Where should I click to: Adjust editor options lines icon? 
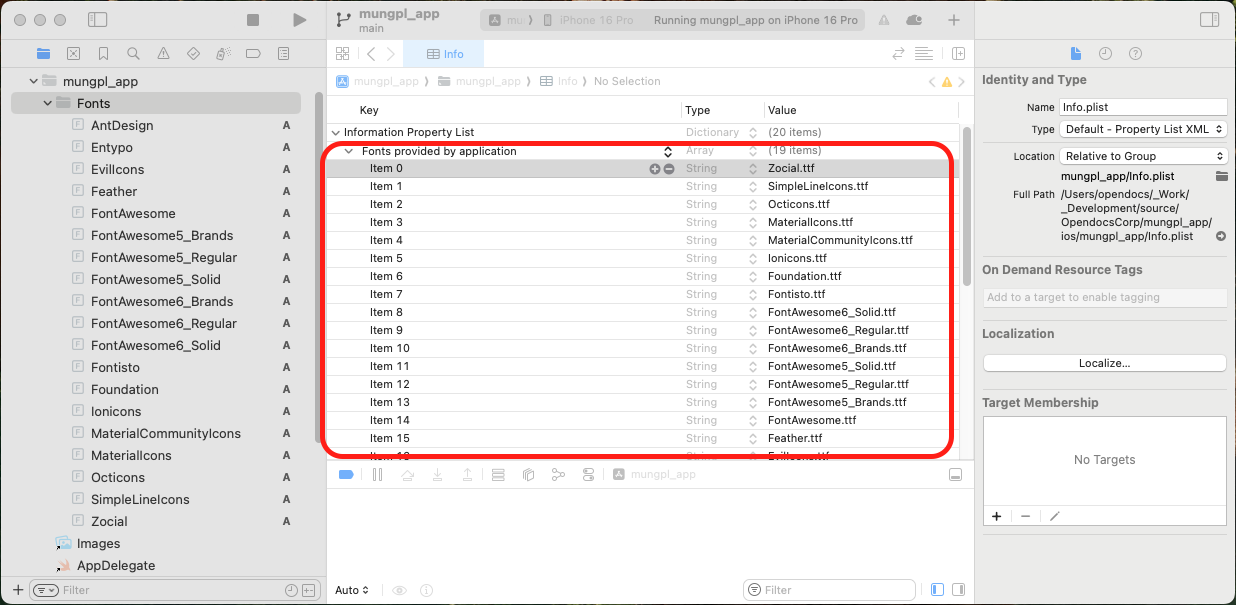click(x=924, y=54)
